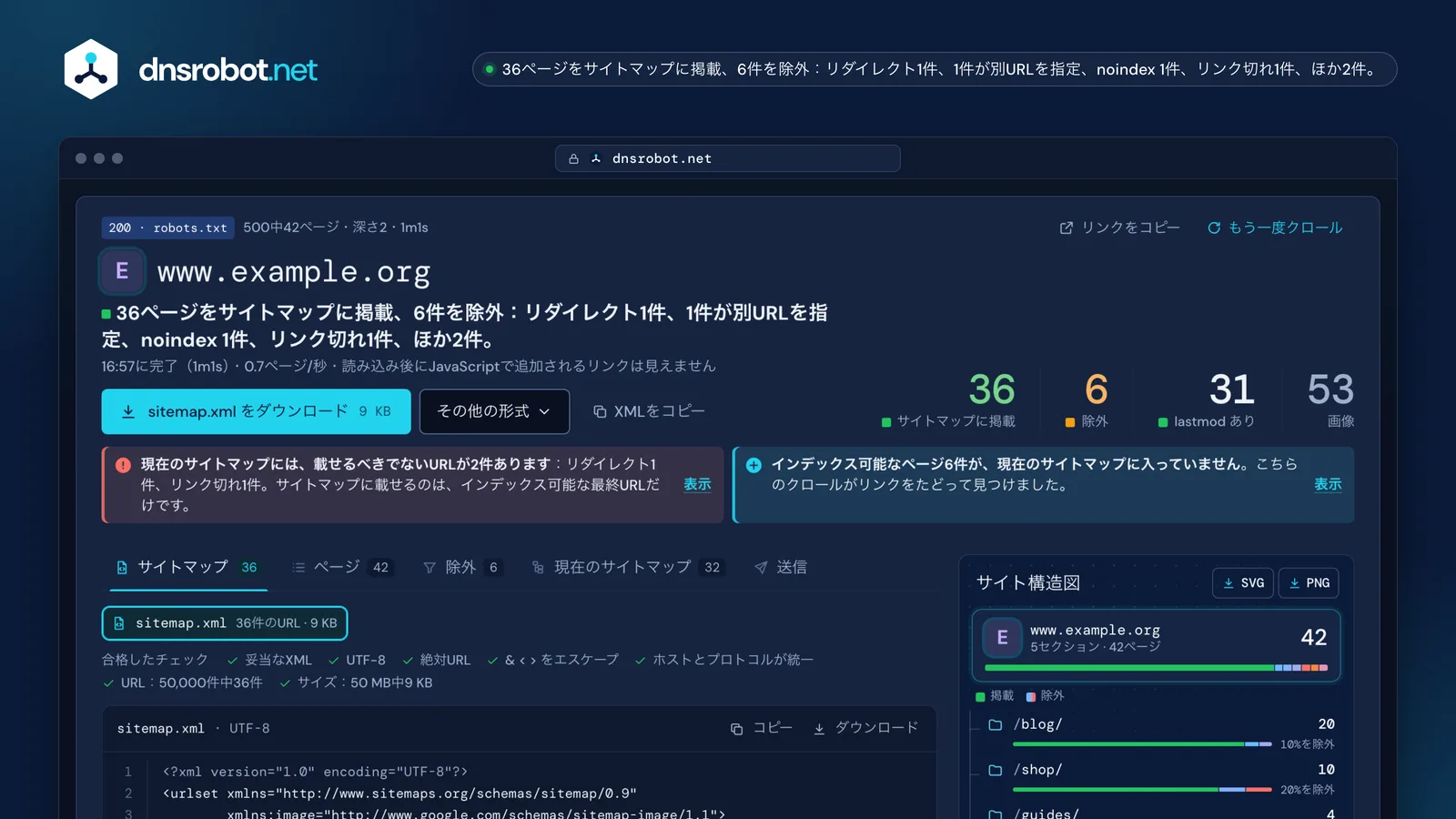Screen dimensions: 1456x819
Task: Expand the /blog/ section row
Action: [x=1162, y=732]
